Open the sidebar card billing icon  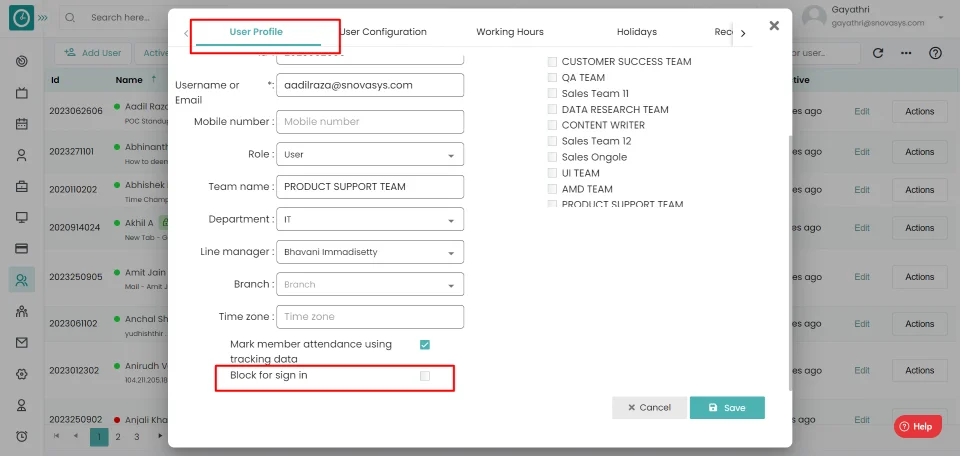pyautogui.click(x=22, y=249)
